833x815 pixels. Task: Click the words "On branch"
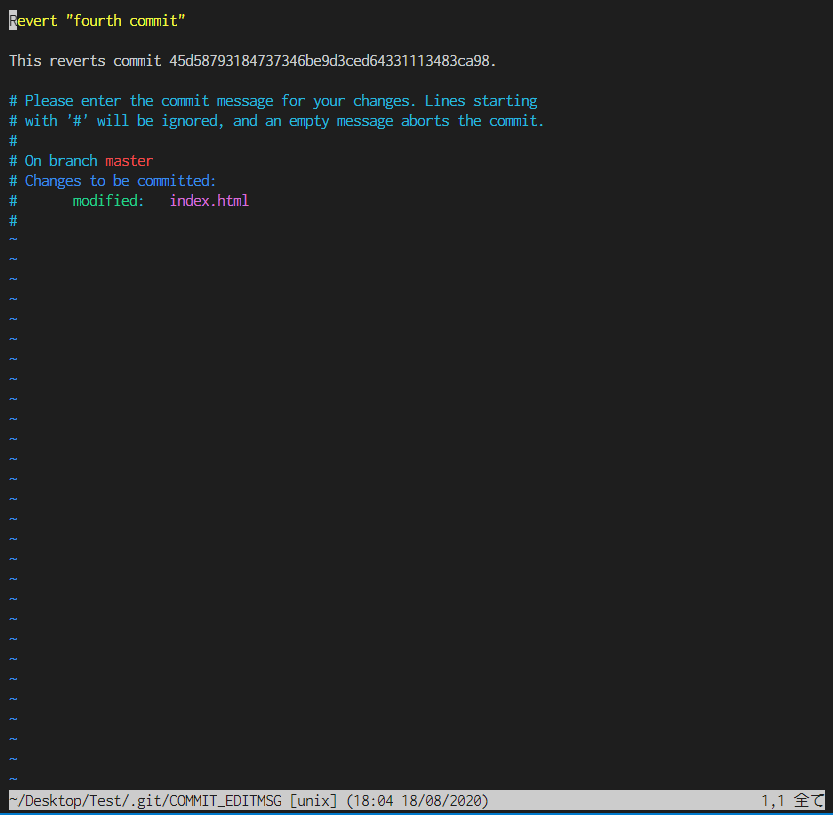[61, 161]
